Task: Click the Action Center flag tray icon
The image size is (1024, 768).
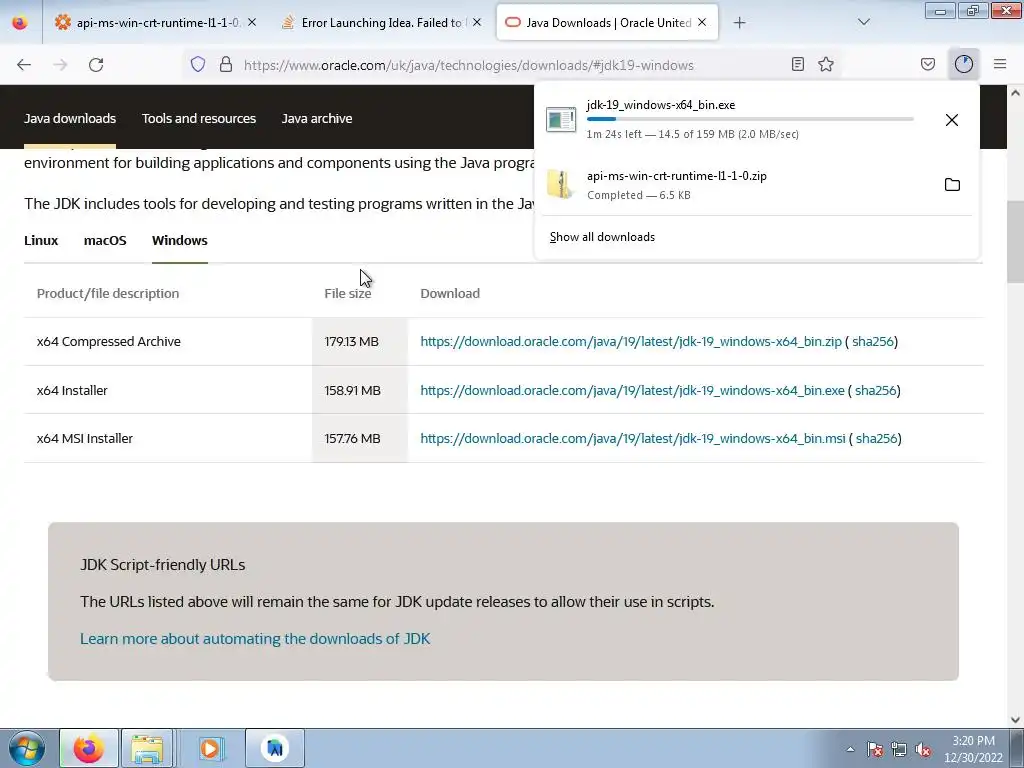Action: (x=874, y=749)
